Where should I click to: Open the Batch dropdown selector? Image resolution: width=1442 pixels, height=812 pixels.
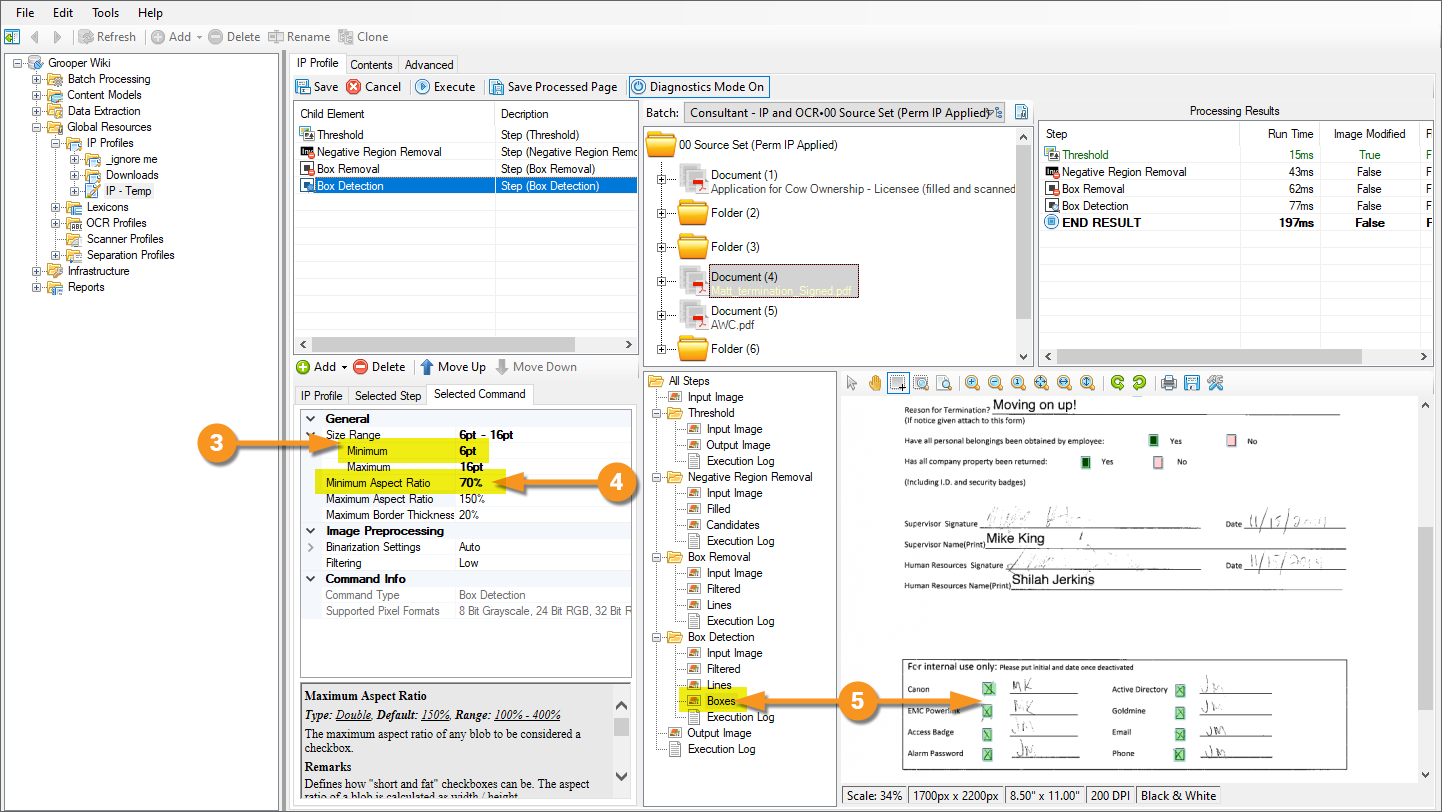[x=844, y=113]
